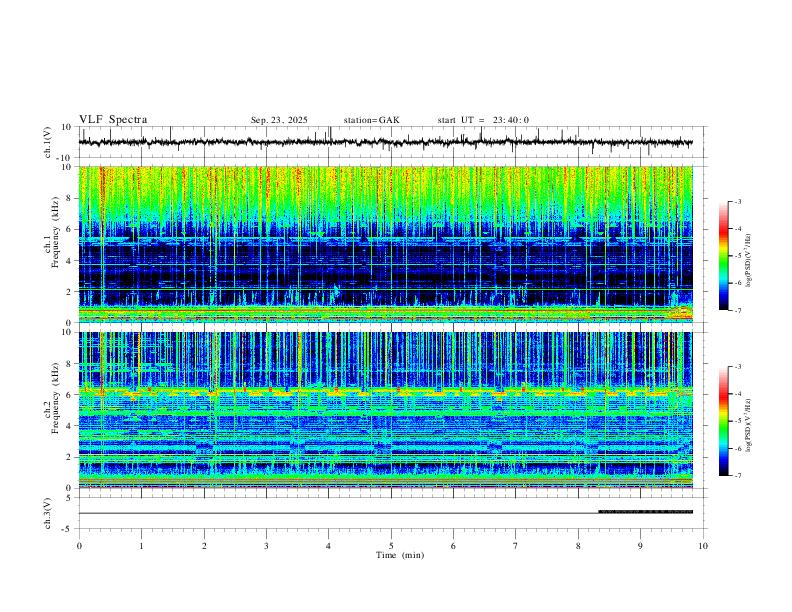Image resolution: width=792 pixels, height=612 pixels.
Task: Click the thick black segment in ch.3 trace
Action: [646, 512]
